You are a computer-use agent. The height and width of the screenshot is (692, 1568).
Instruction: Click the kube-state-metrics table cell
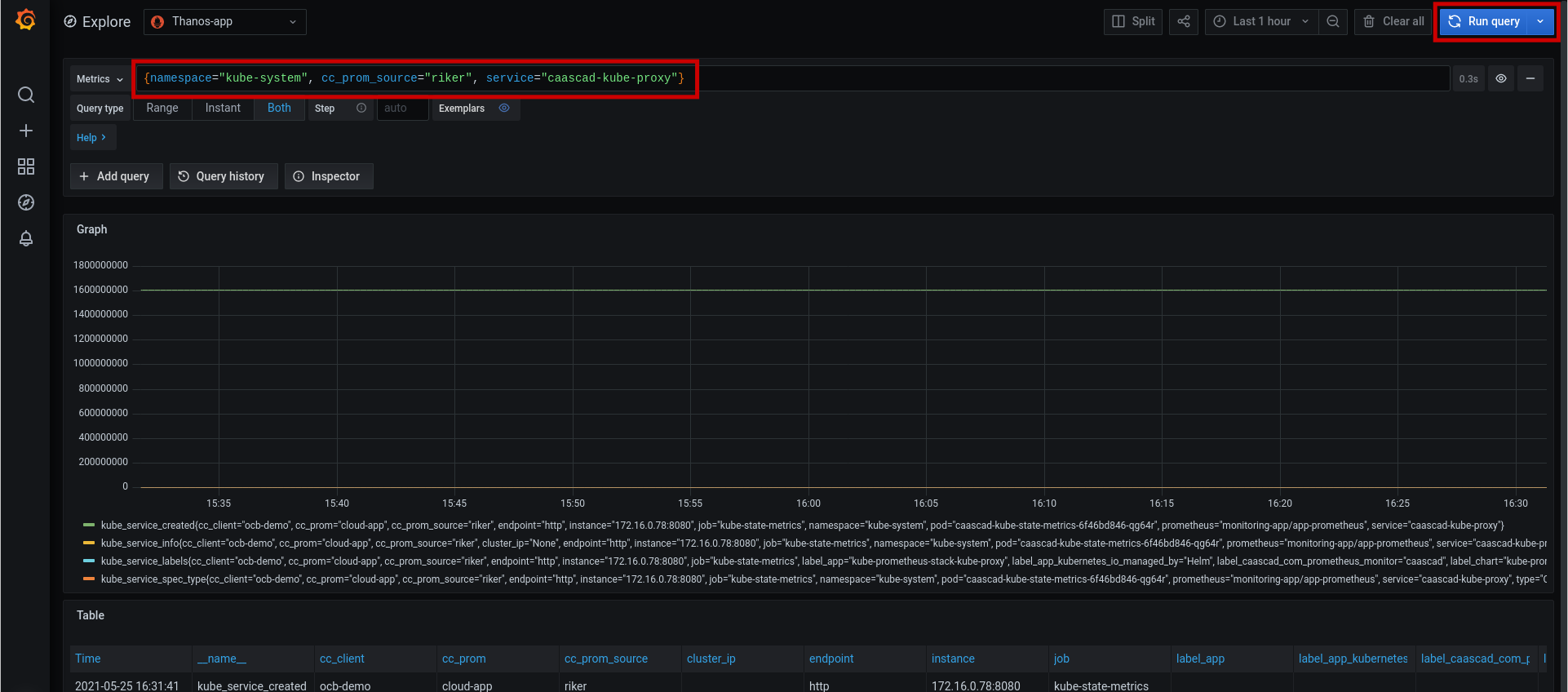(x=1101, y=685)
